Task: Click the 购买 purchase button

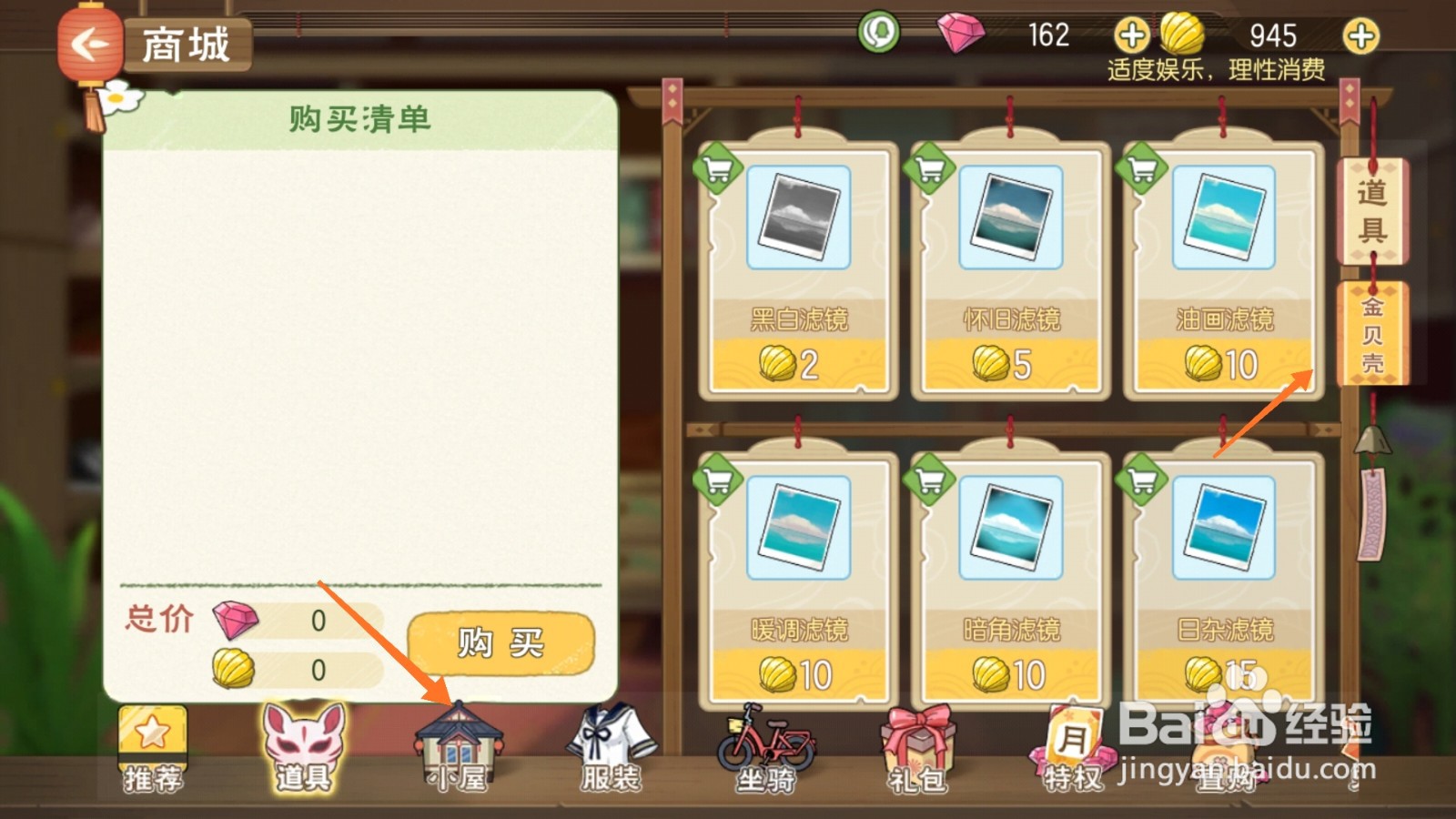Action: coord(500,643)
